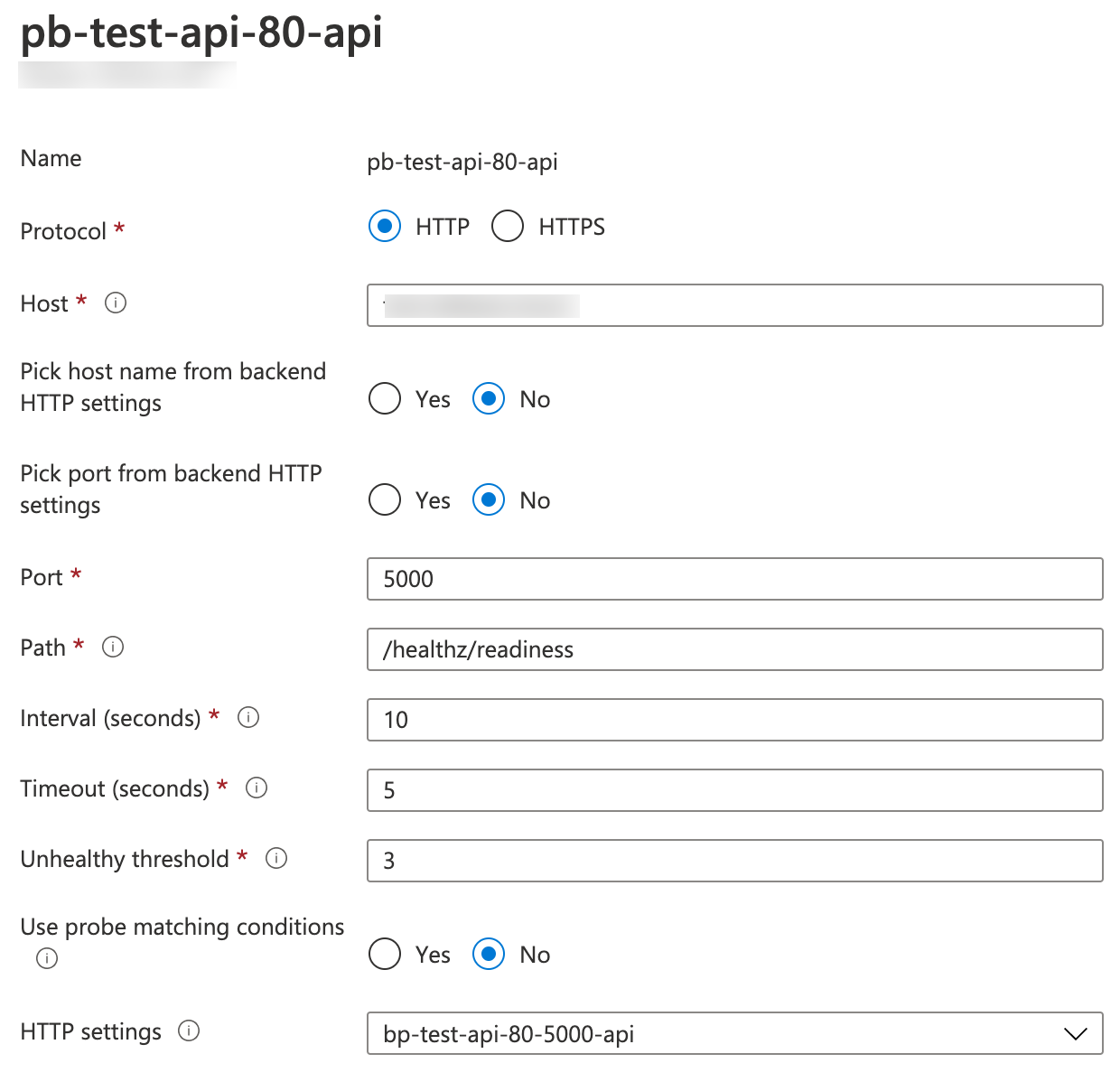Image resolution: width=1120 pixels, height=1091 pixels.
Task: Click the Unhealthy threshold input field
Action: click(x=734, y=861)
